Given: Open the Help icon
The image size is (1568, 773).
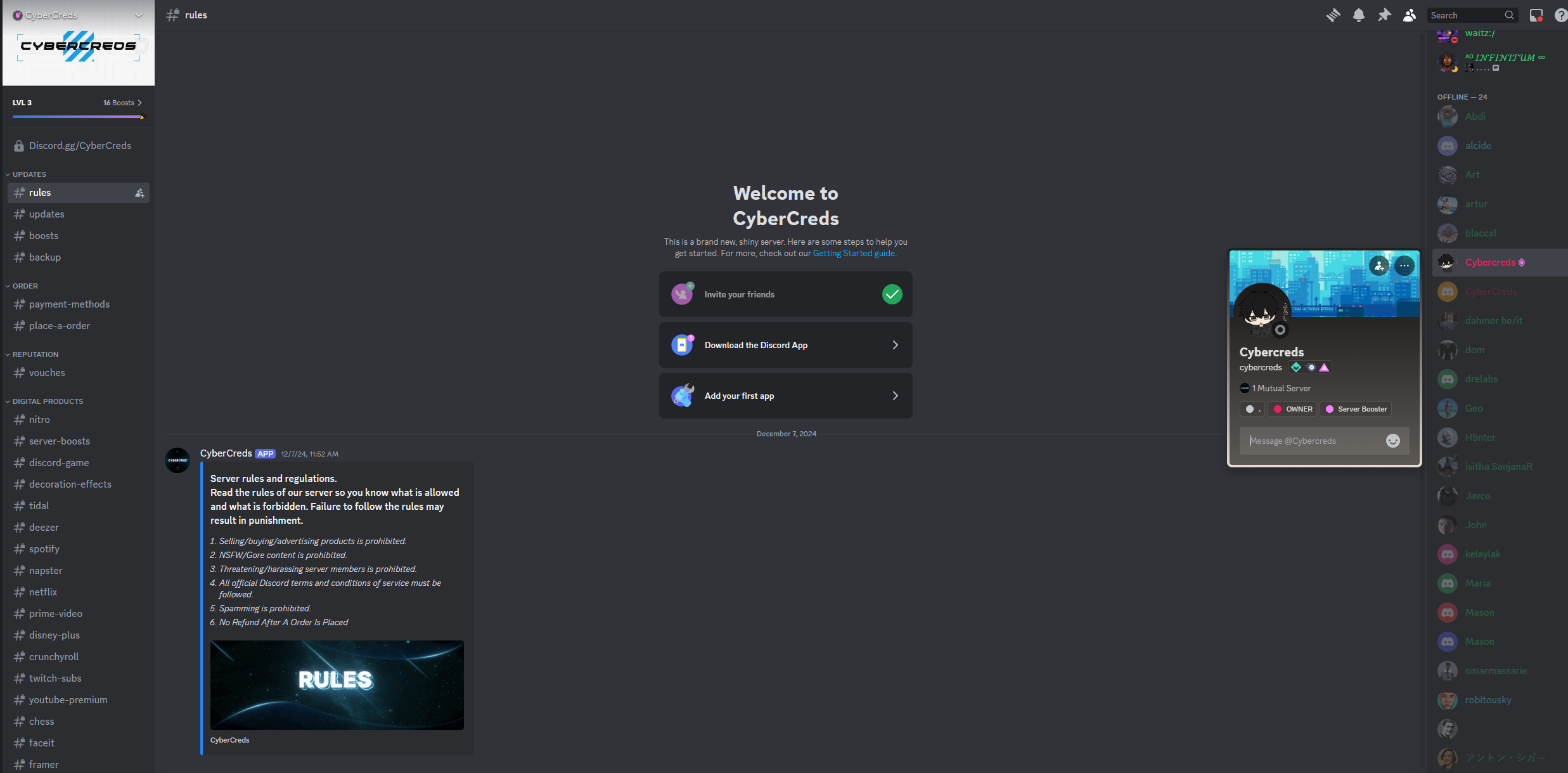Looking at the screenshot, I should [1561, 15].
